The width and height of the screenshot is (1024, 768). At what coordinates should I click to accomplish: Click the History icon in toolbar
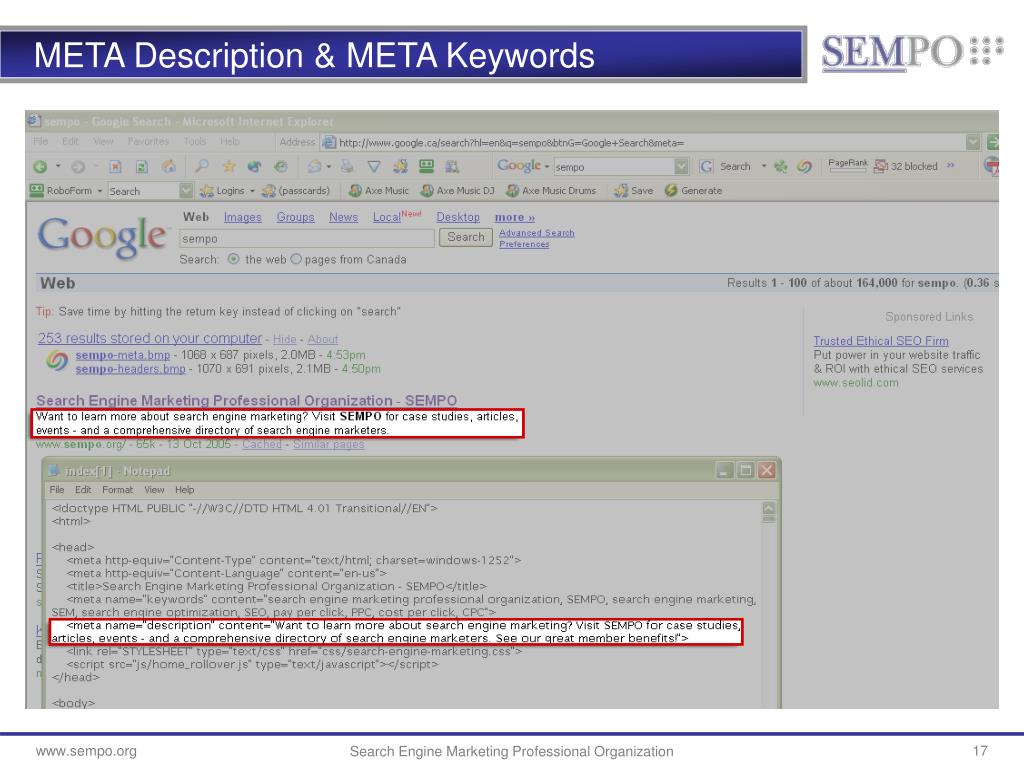pos(281,167)
